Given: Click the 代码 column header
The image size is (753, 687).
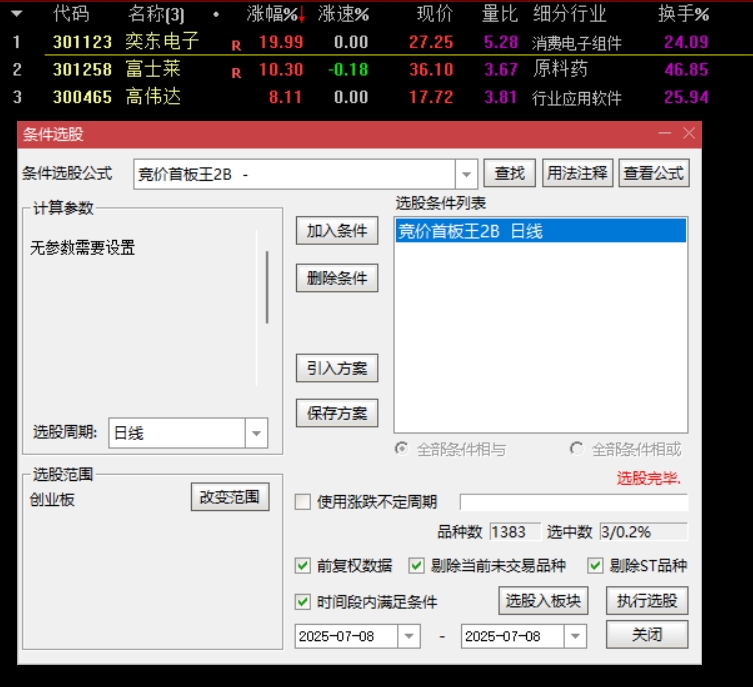Looking at the screenshot, I should click(x=71, y=13).
